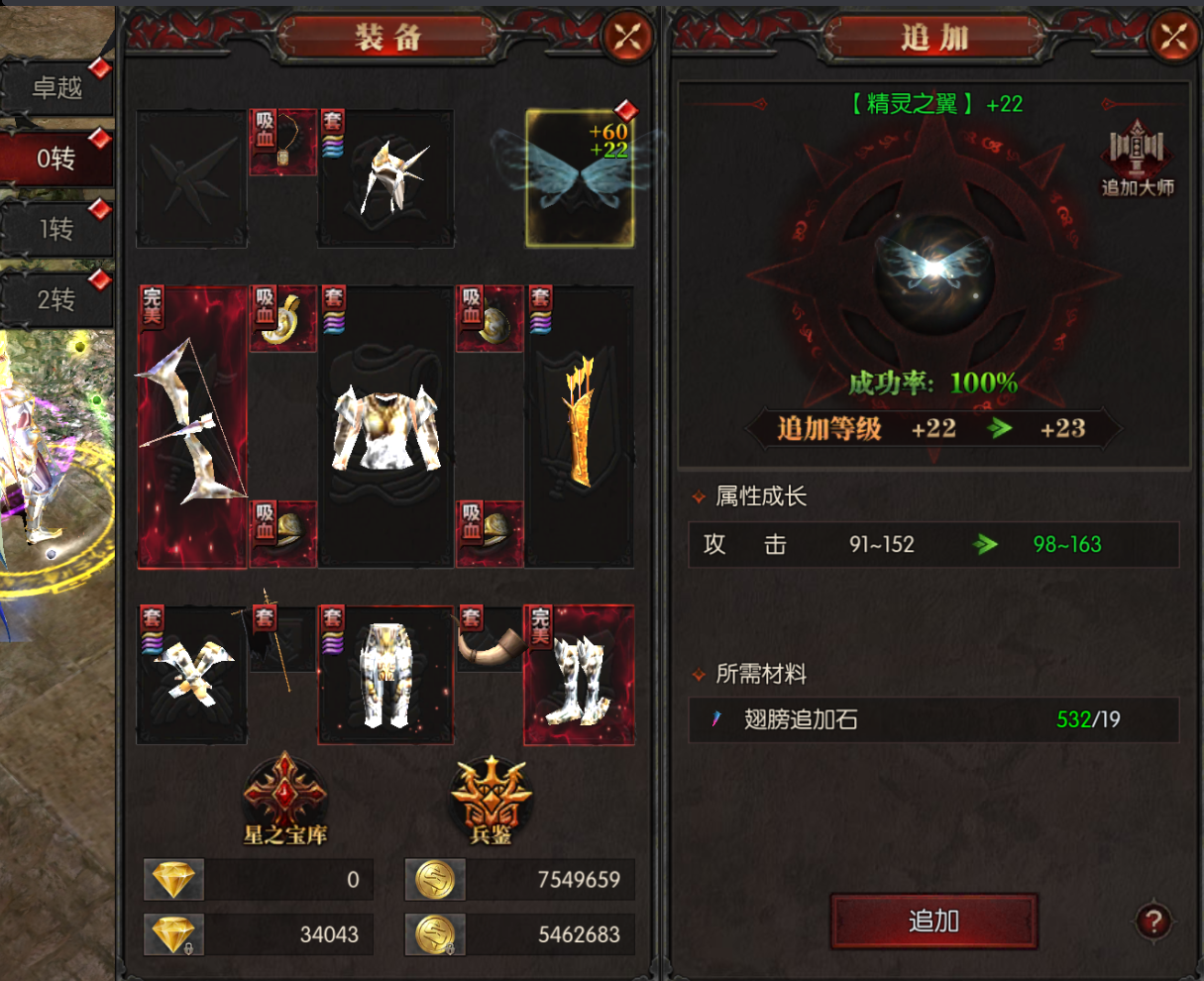The height and width of the screenshot is (981, 1204).
Task: Click the 追加 enhance button
Action: coord(934,922)
